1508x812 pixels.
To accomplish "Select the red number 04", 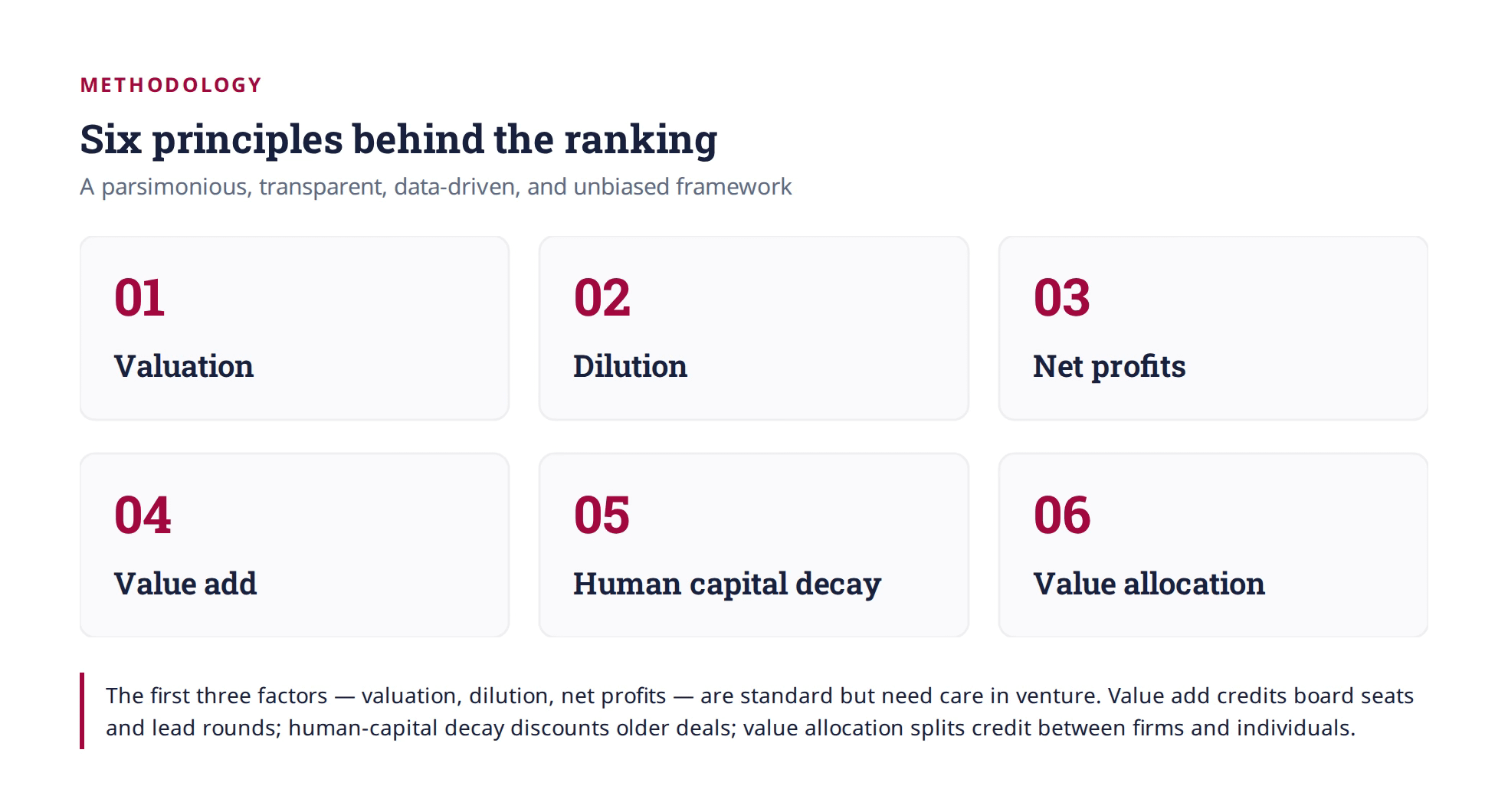I will (x=143, y=515).
